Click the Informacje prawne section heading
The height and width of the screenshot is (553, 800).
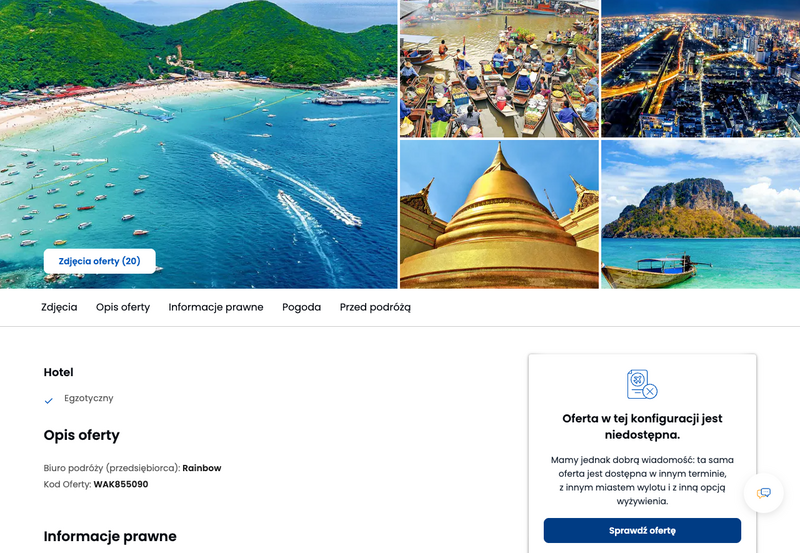click(x=110, y=536)
